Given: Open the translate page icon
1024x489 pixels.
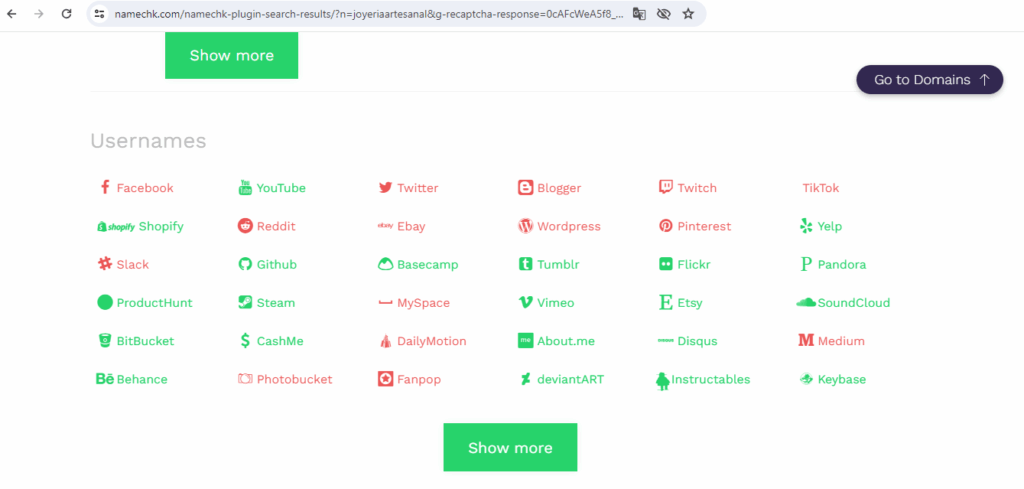Looking at the screenshot, I should point(639,14).
